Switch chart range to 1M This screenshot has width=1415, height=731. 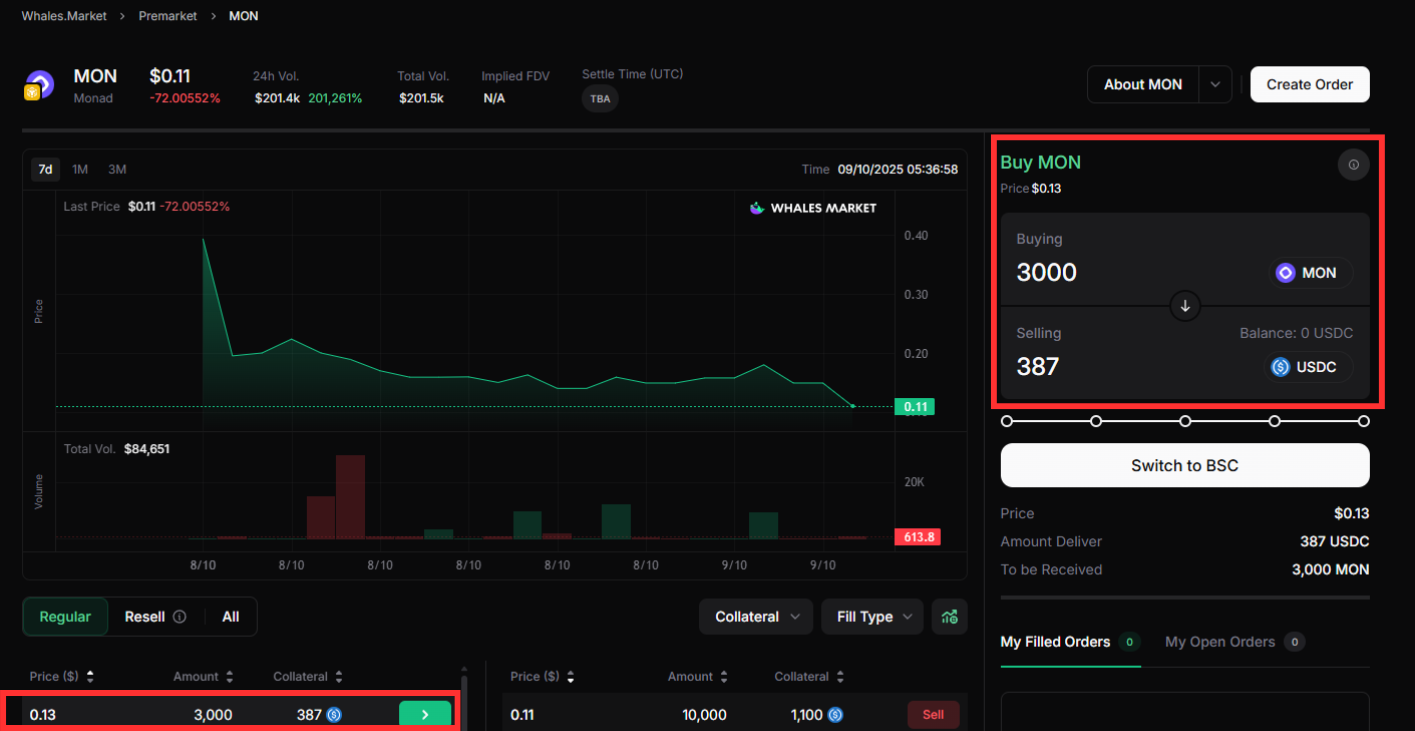click(x=80, y=169)
